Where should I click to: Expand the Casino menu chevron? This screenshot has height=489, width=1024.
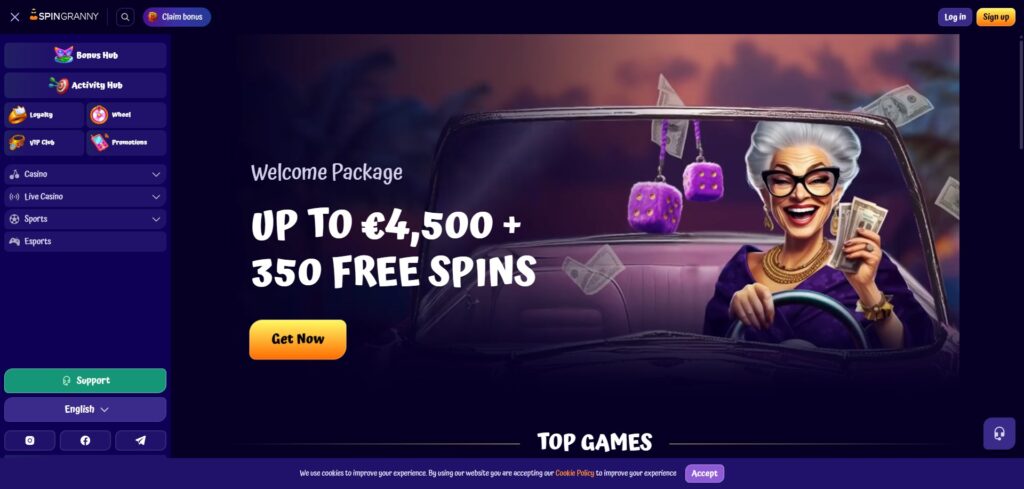coord(156,174)
